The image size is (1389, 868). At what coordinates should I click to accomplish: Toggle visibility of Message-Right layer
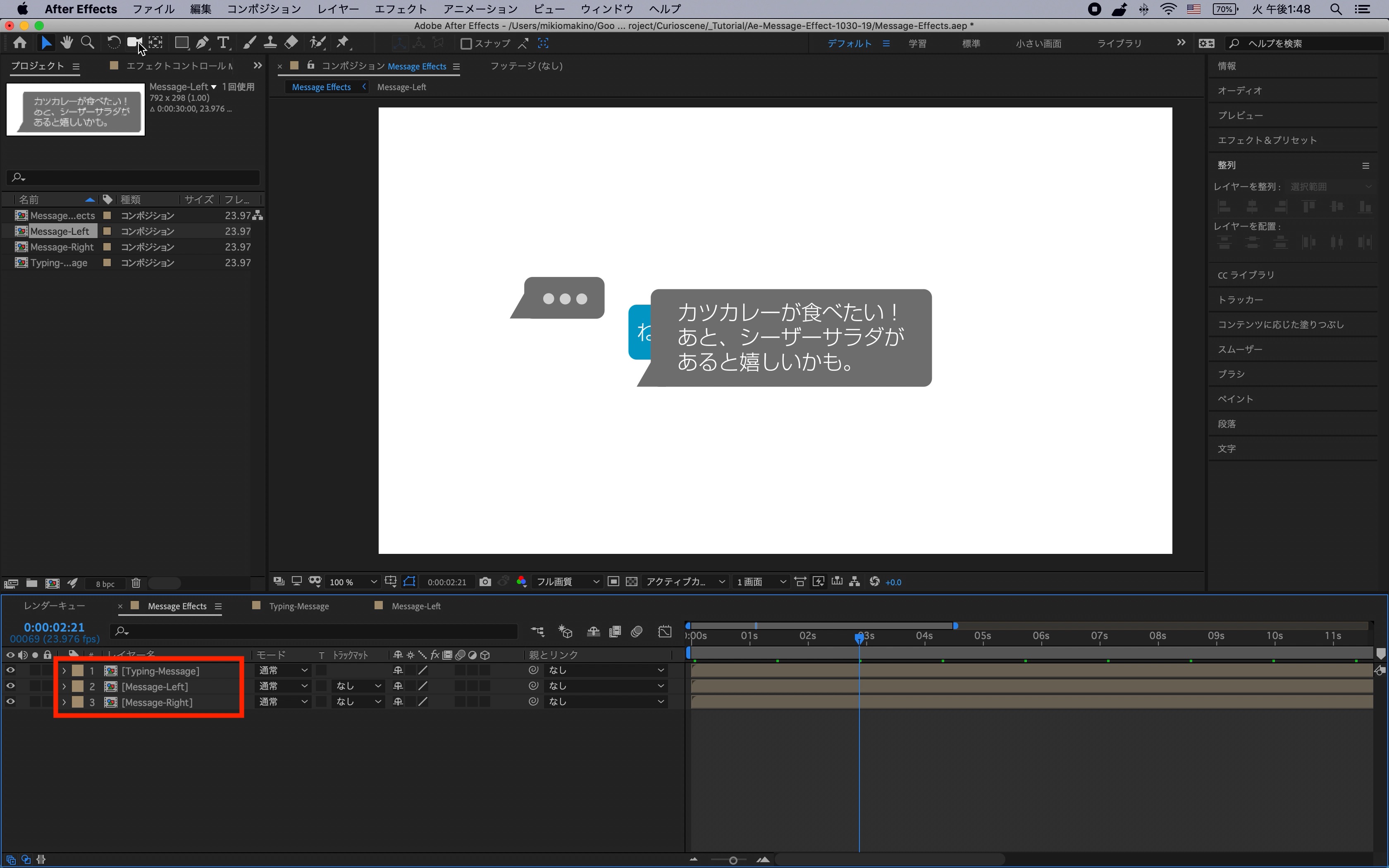[10, 701]
